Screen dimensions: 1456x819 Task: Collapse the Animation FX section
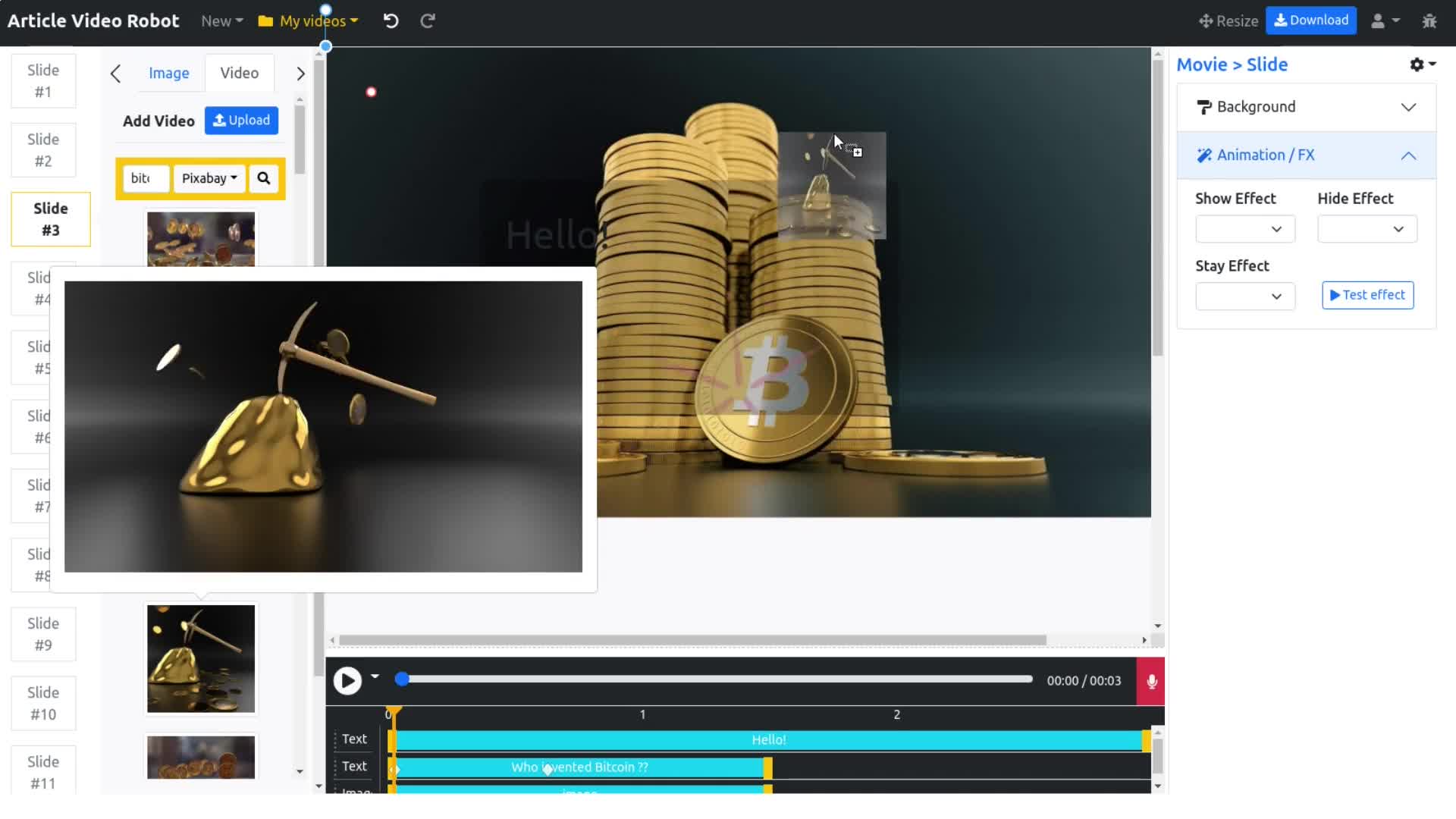1408,155
